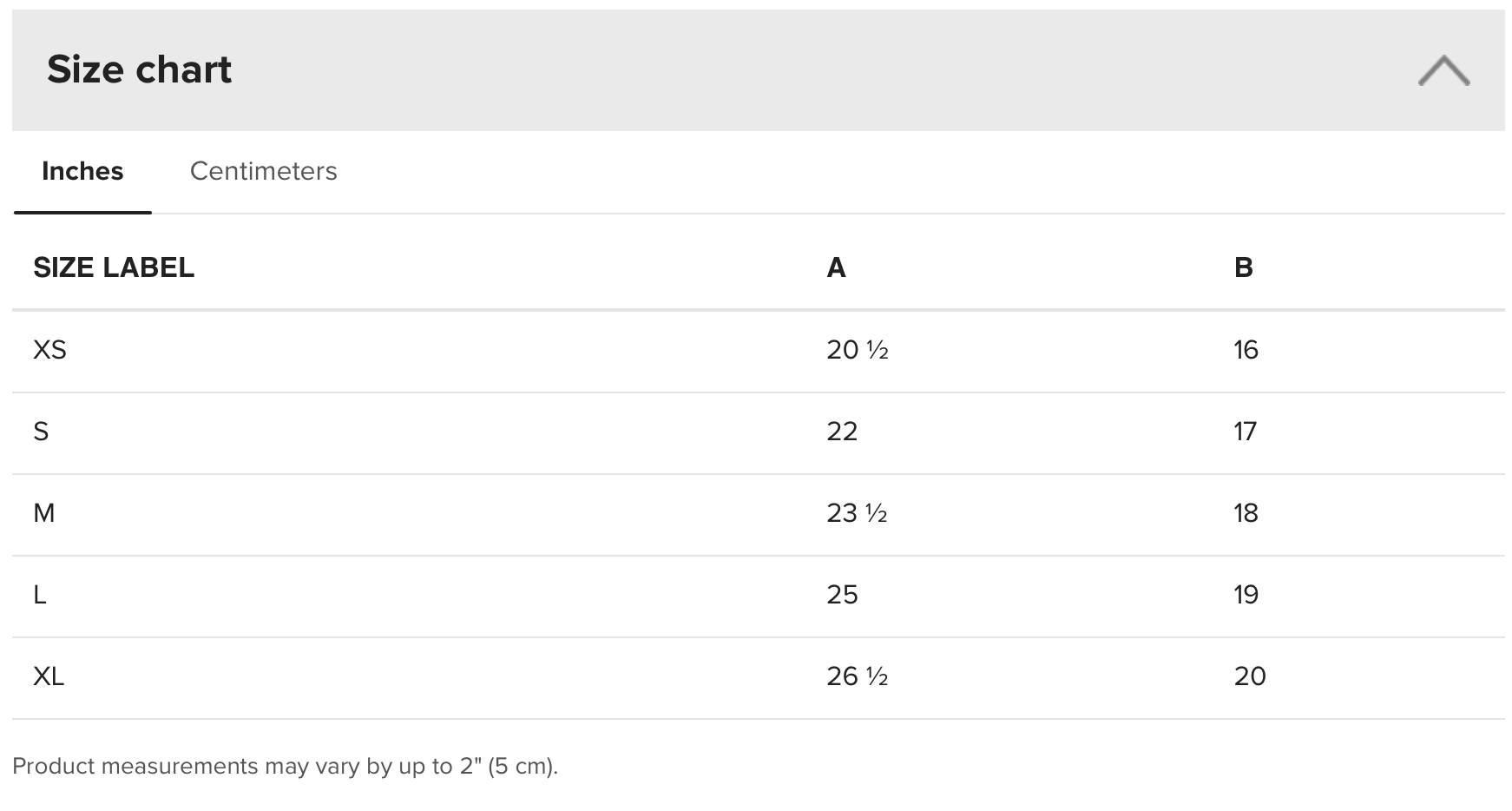Click the value 22 in column A

[x=842, y=432]
